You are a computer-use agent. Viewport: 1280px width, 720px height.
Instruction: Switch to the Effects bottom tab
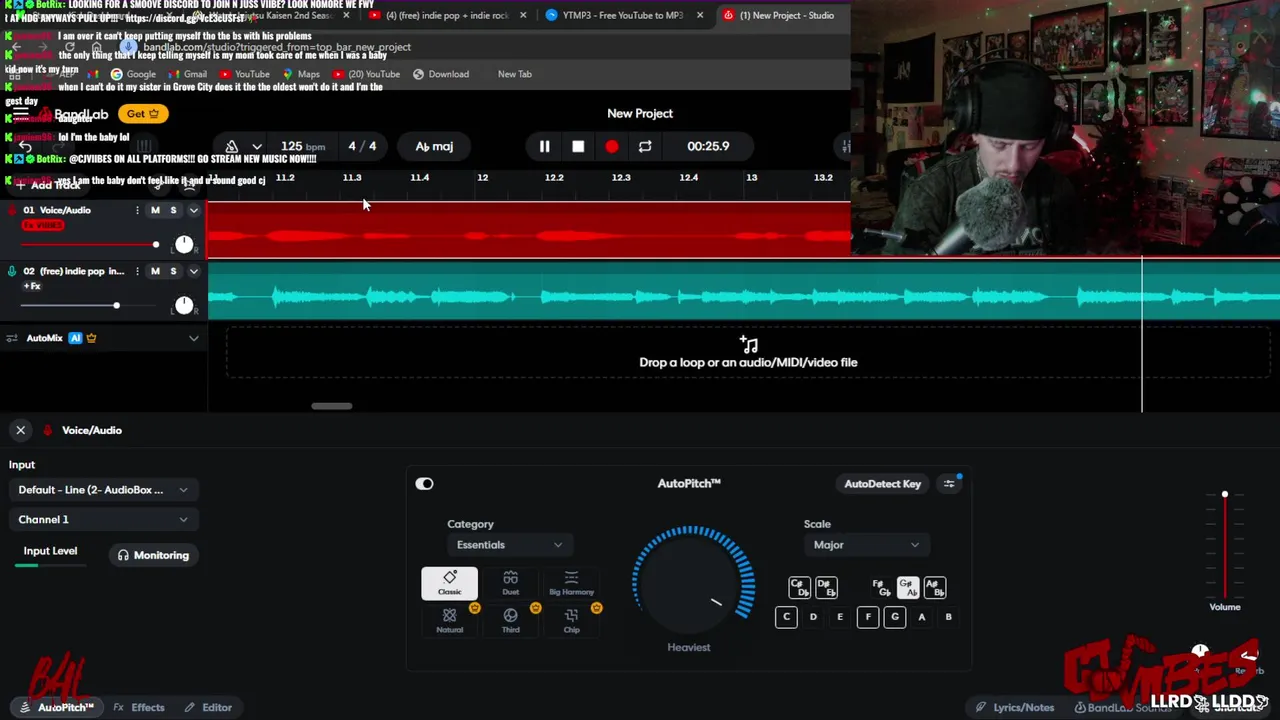pos(139,707)
